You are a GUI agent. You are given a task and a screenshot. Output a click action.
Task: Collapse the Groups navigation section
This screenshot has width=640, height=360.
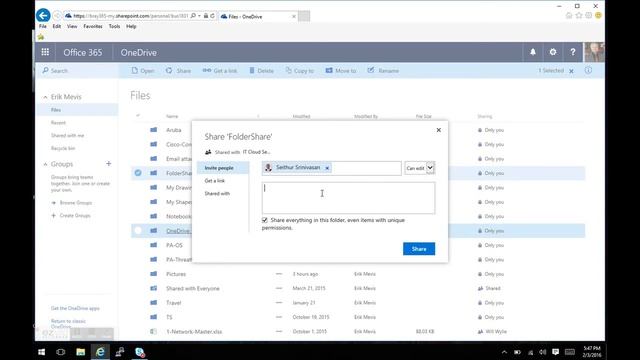coord(45,164)
